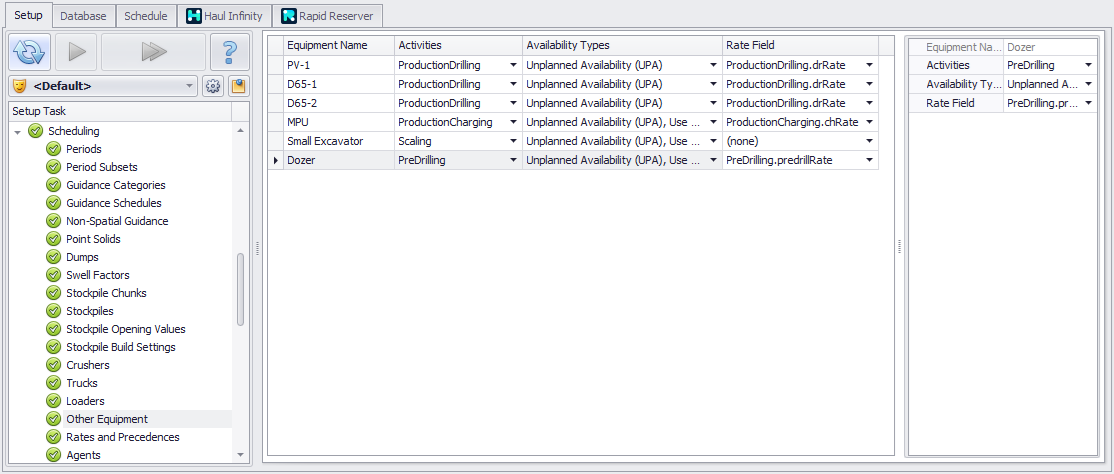This screenshot has width=1114, height=474.
Task: Click the D65-2 equipment name cell
Action: pyautogui.click(x=338, y=103)
